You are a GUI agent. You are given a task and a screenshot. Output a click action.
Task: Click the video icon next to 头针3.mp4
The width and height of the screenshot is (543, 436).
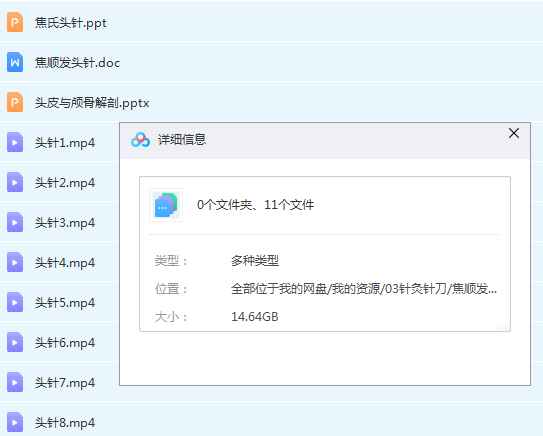pos(15,222)
